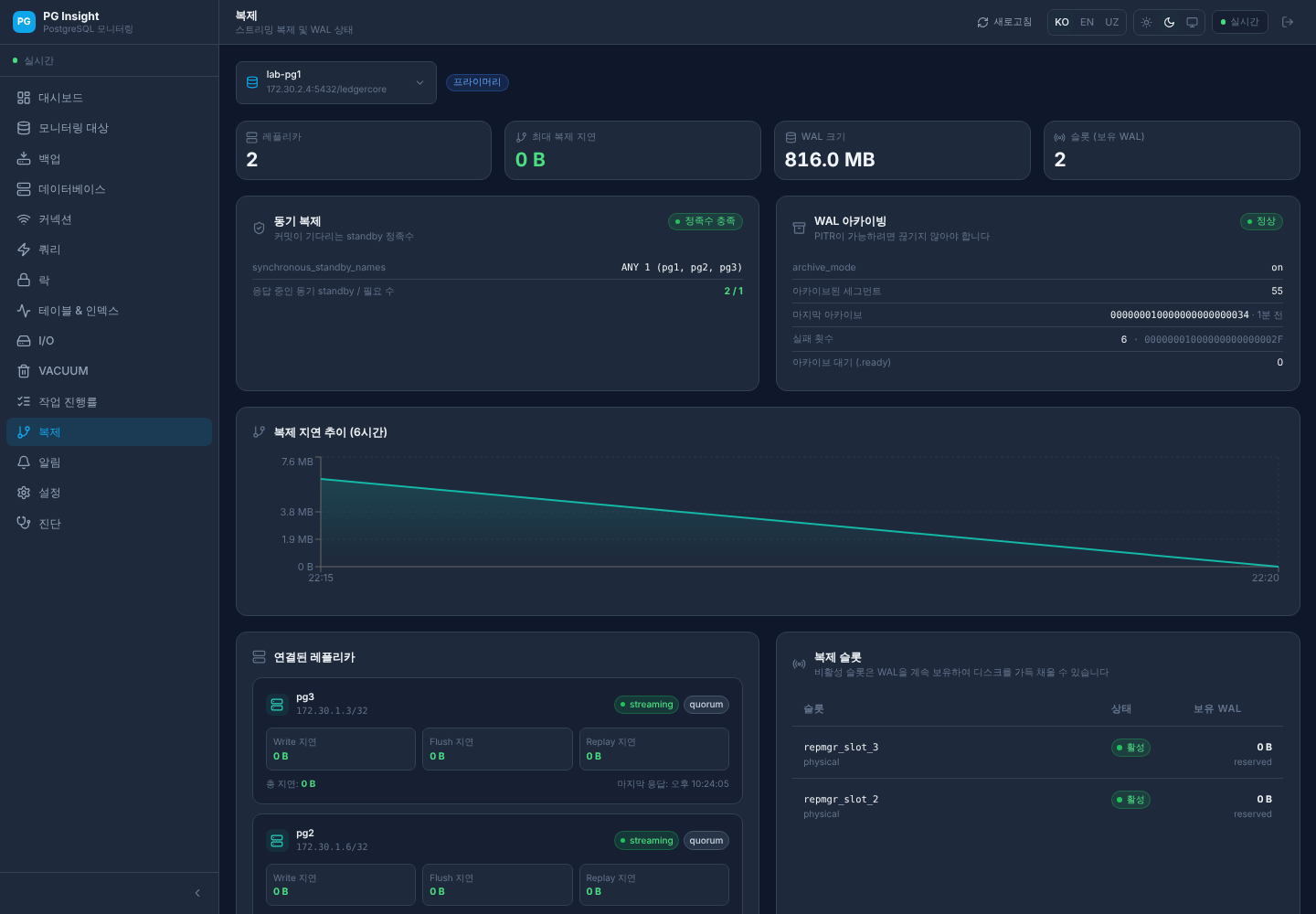This screenshot has height=914, width=1316.
Task: Open the 데이터베이스 section
Action: [109, 189]
